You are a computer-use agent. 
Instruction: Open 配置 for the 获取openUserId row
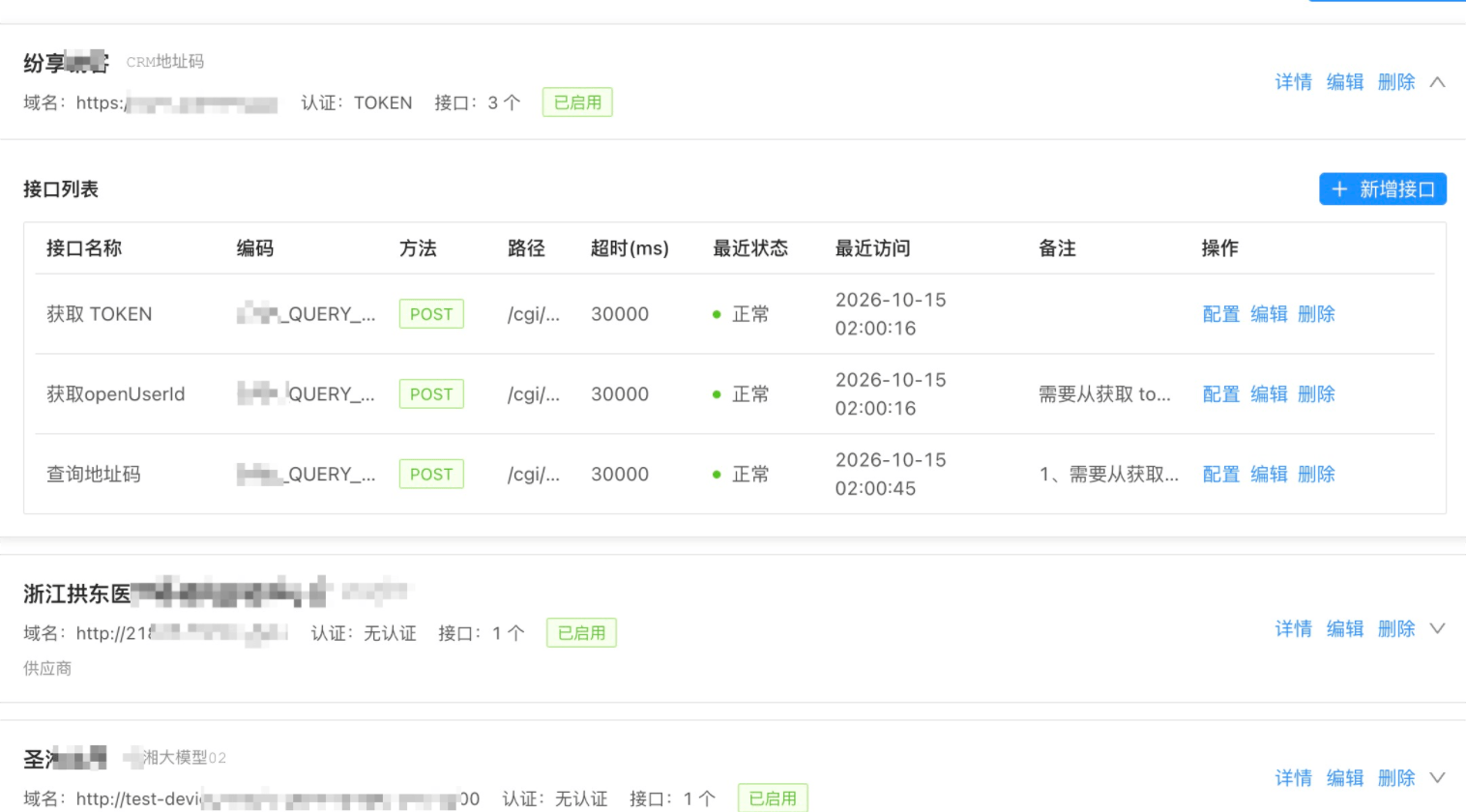click(x=1220, y=394)
